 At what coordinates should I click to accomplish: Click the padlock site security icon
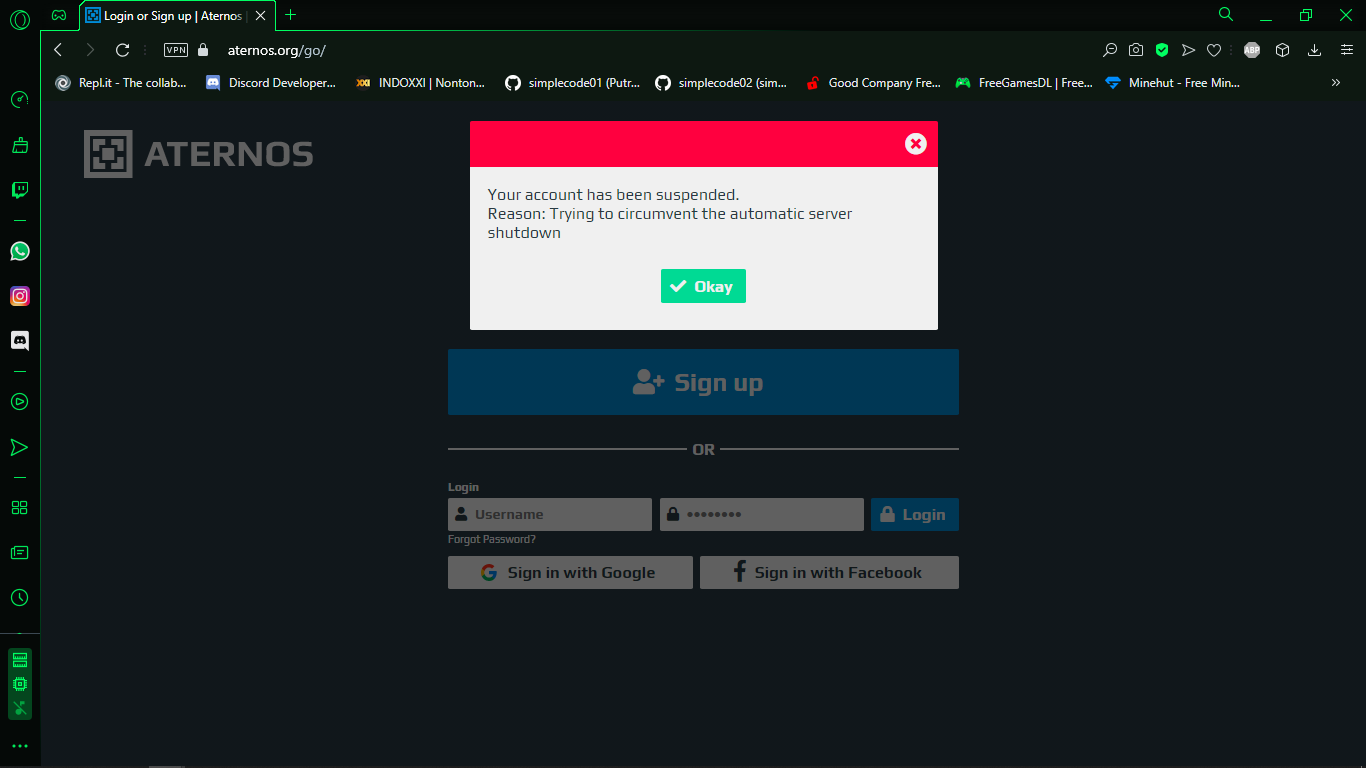pos(204,50)
